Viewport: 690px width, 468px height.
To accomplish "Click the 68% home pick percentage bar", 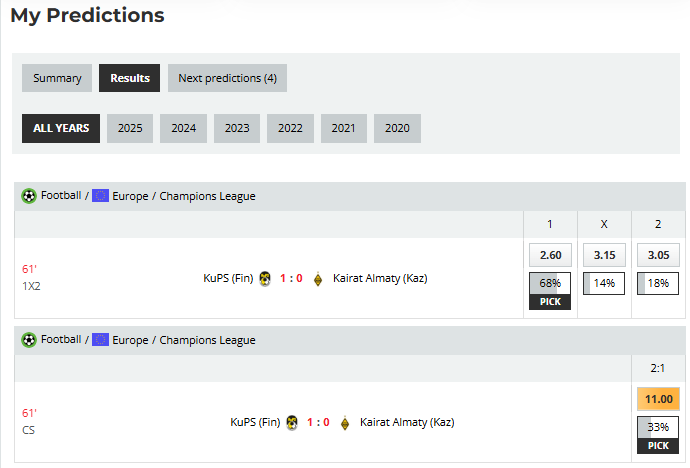I will tap(550, 283).
